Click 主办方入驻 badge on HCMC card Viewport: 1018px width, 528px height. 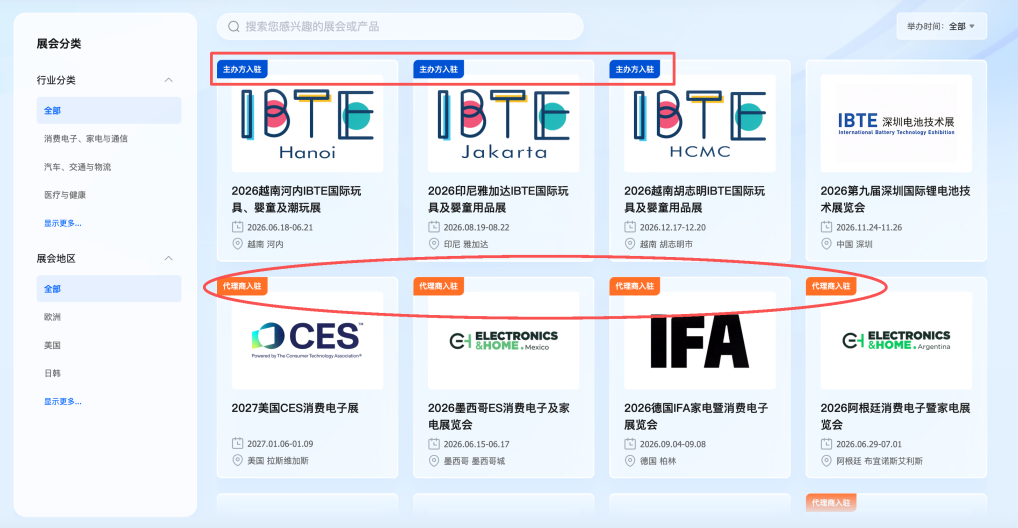[634, 69]
